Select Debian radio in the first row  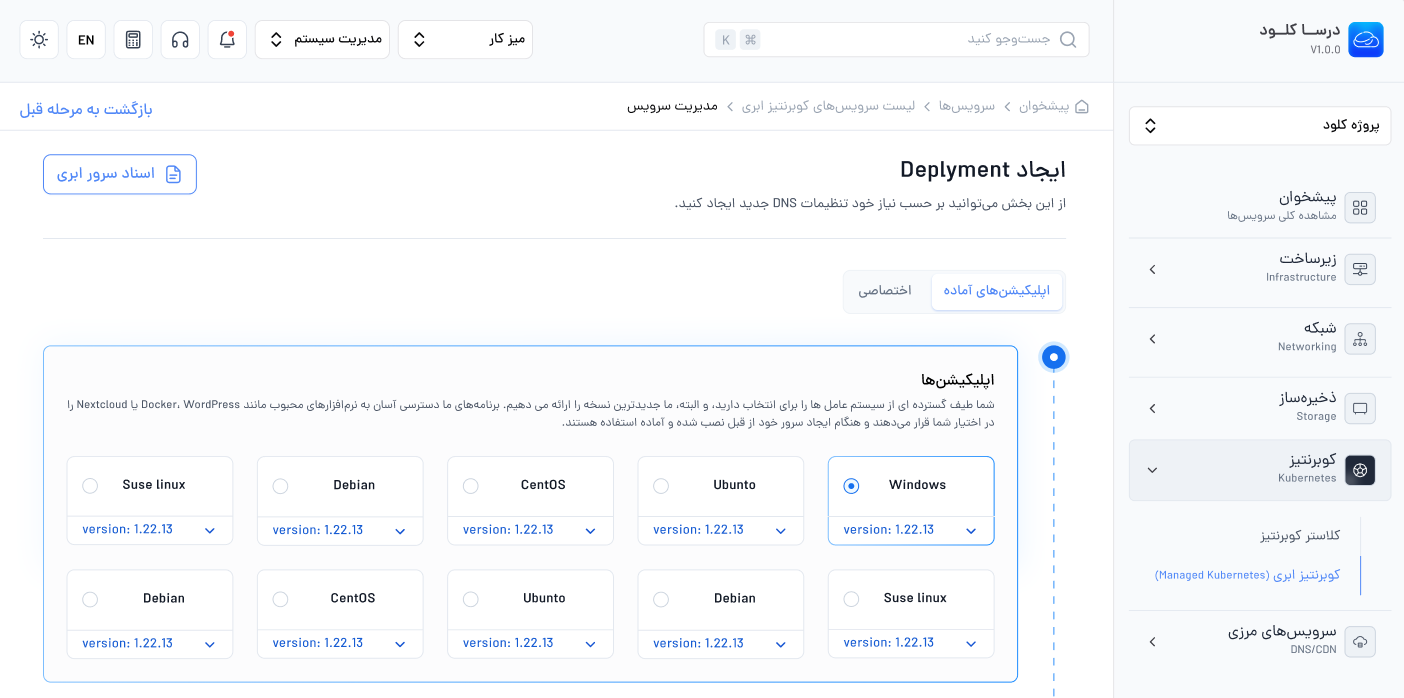[x=280, y=486]
